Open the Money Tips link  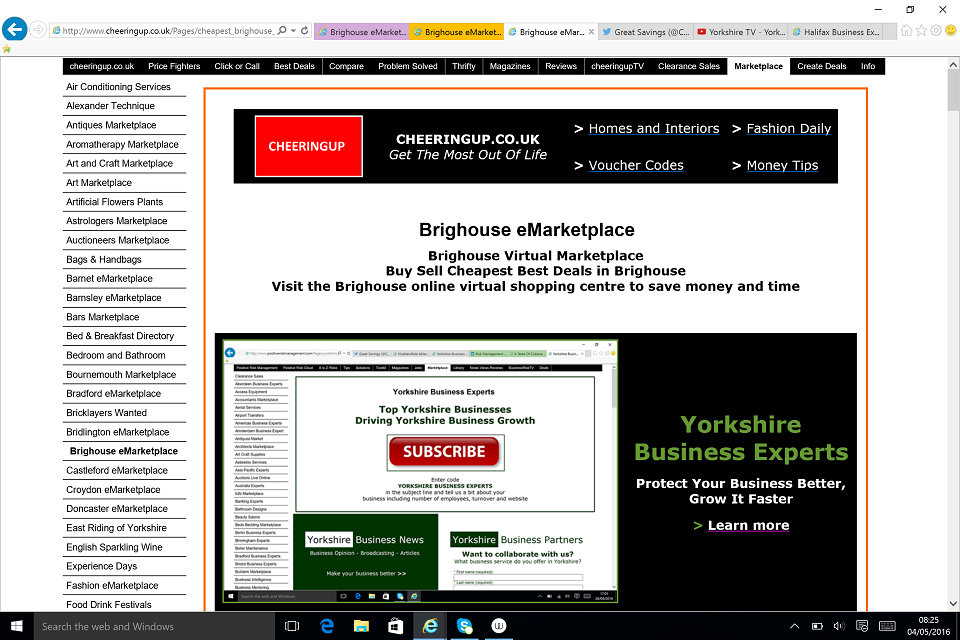click(782, 165)
